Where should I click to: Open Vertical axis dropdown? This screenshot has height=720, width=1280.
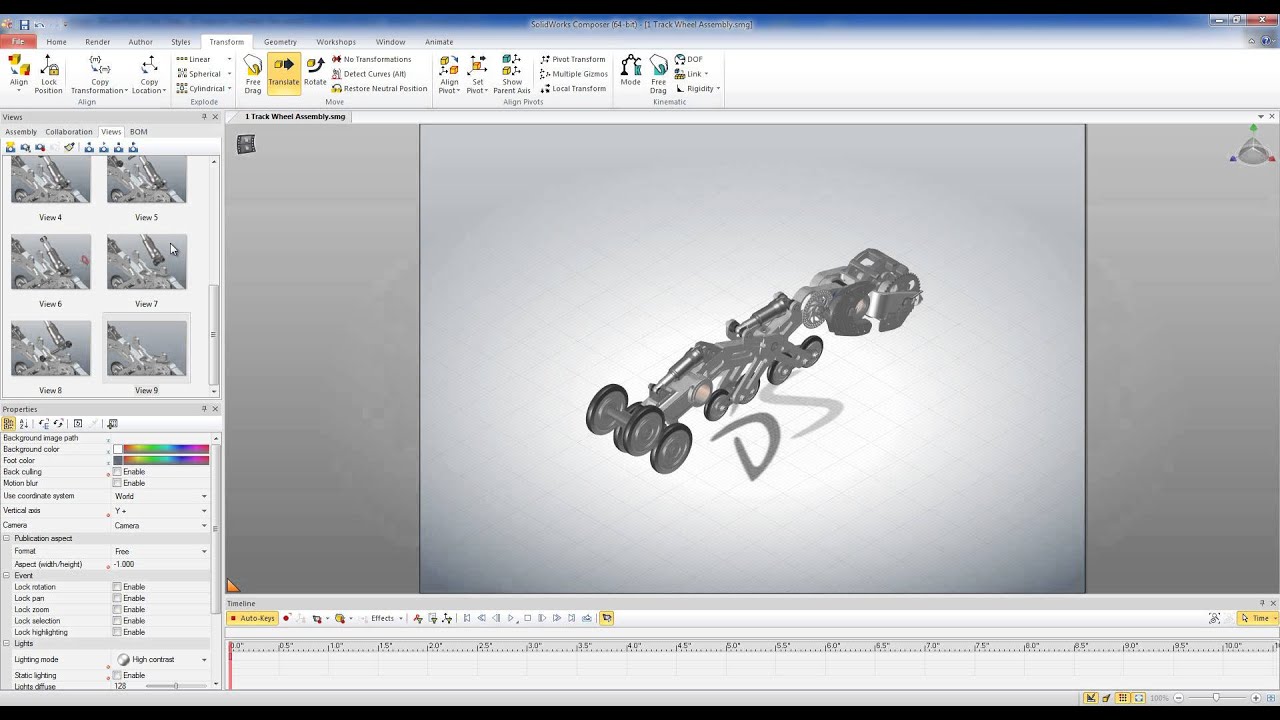(x=204, y=511)
